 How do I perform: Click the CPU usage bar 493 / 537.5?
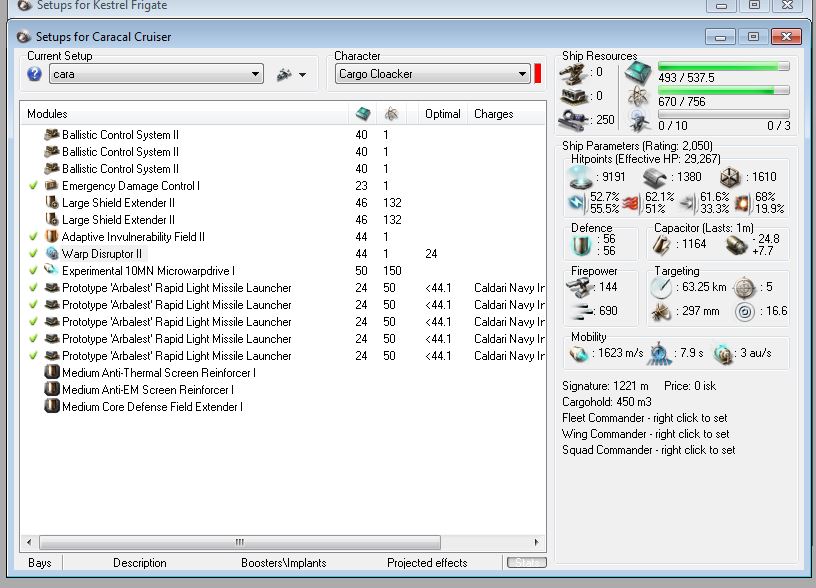point(723,66)
